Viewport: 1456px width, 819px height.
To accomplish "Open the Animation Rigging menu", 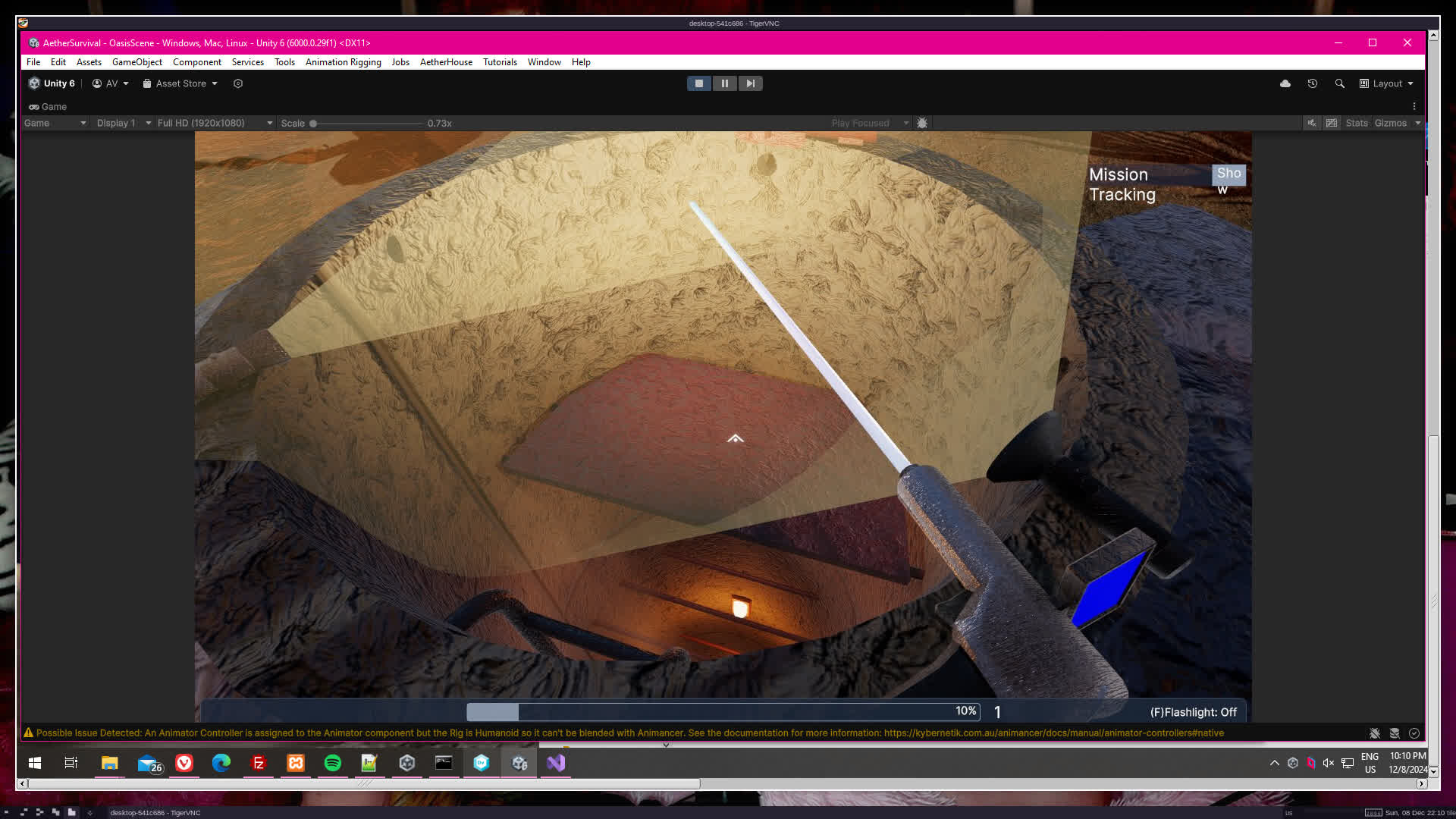I will point(343,62).
